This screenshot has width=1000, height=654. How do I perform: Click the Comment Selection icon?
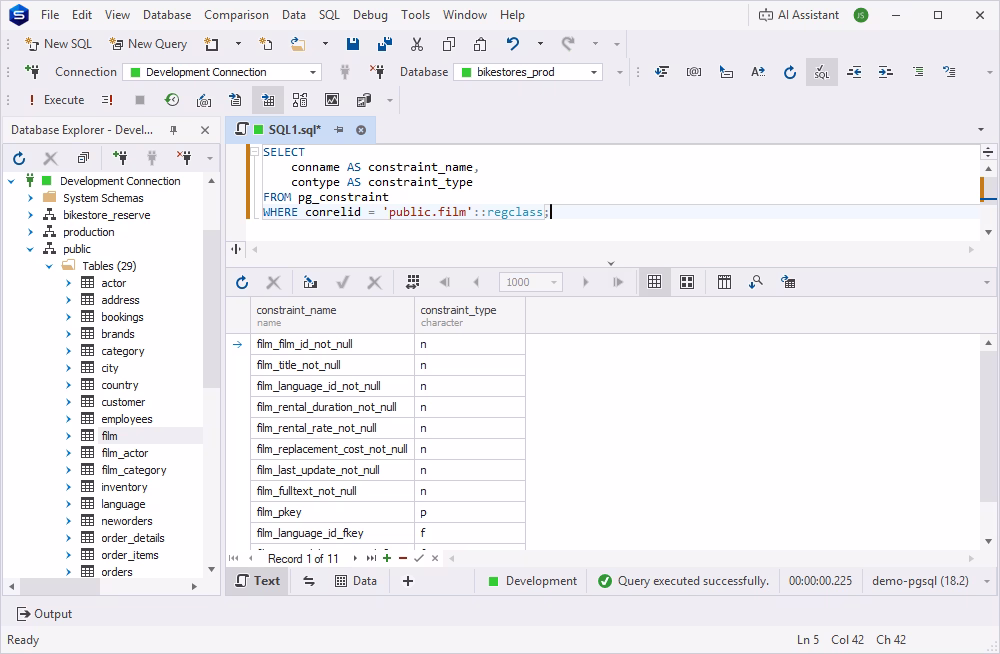click(918, 71)
